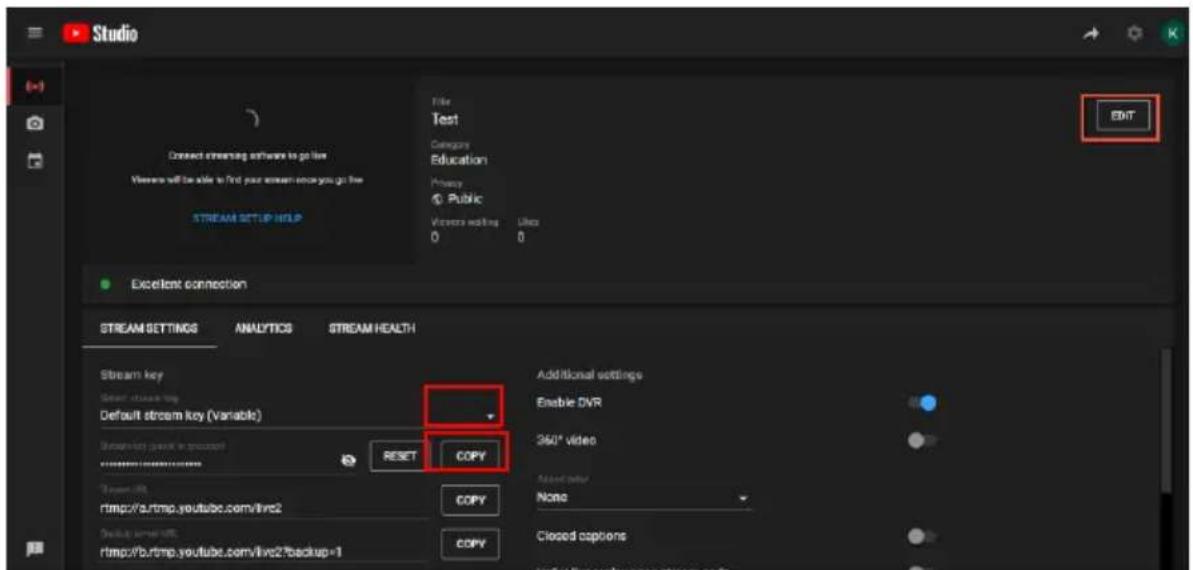Copy the Backup server URL
This screenshot has width=1193, height=570.
coord(469,543)
